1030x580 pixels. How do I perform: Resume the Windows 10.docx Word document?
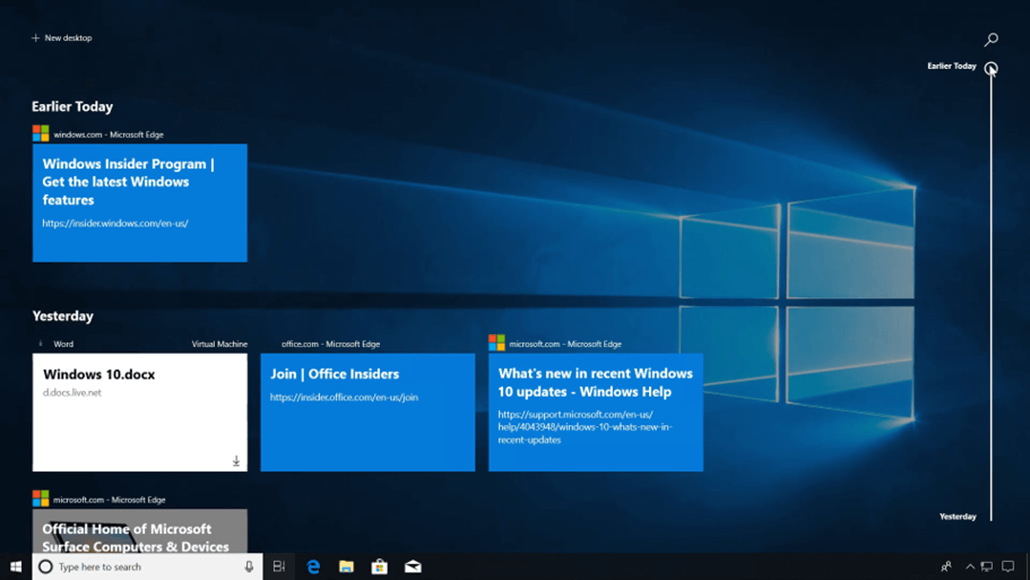(139, 410)
